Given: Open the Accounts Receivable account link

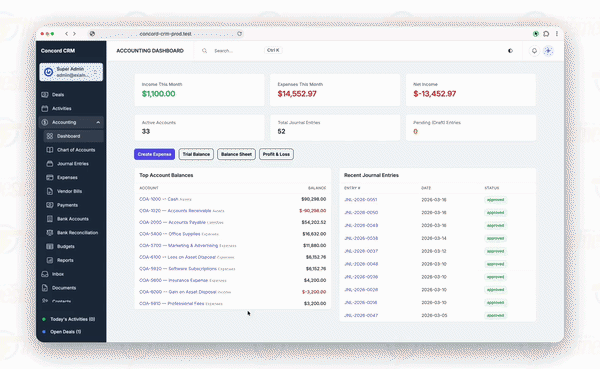Looking at the screenshot, I should pos(175,211).
